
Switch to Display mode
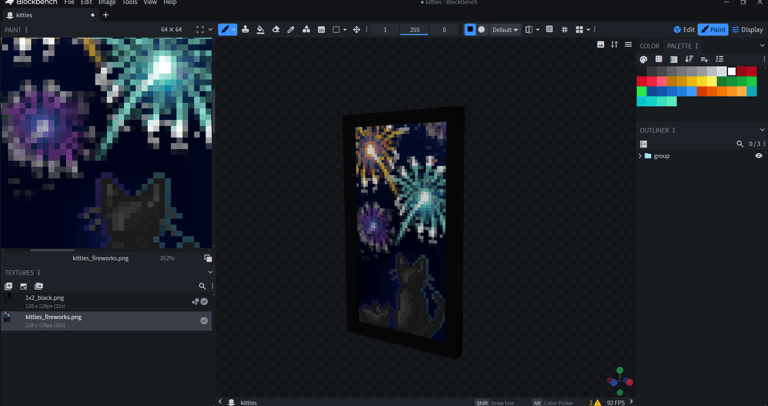point(747,29)
